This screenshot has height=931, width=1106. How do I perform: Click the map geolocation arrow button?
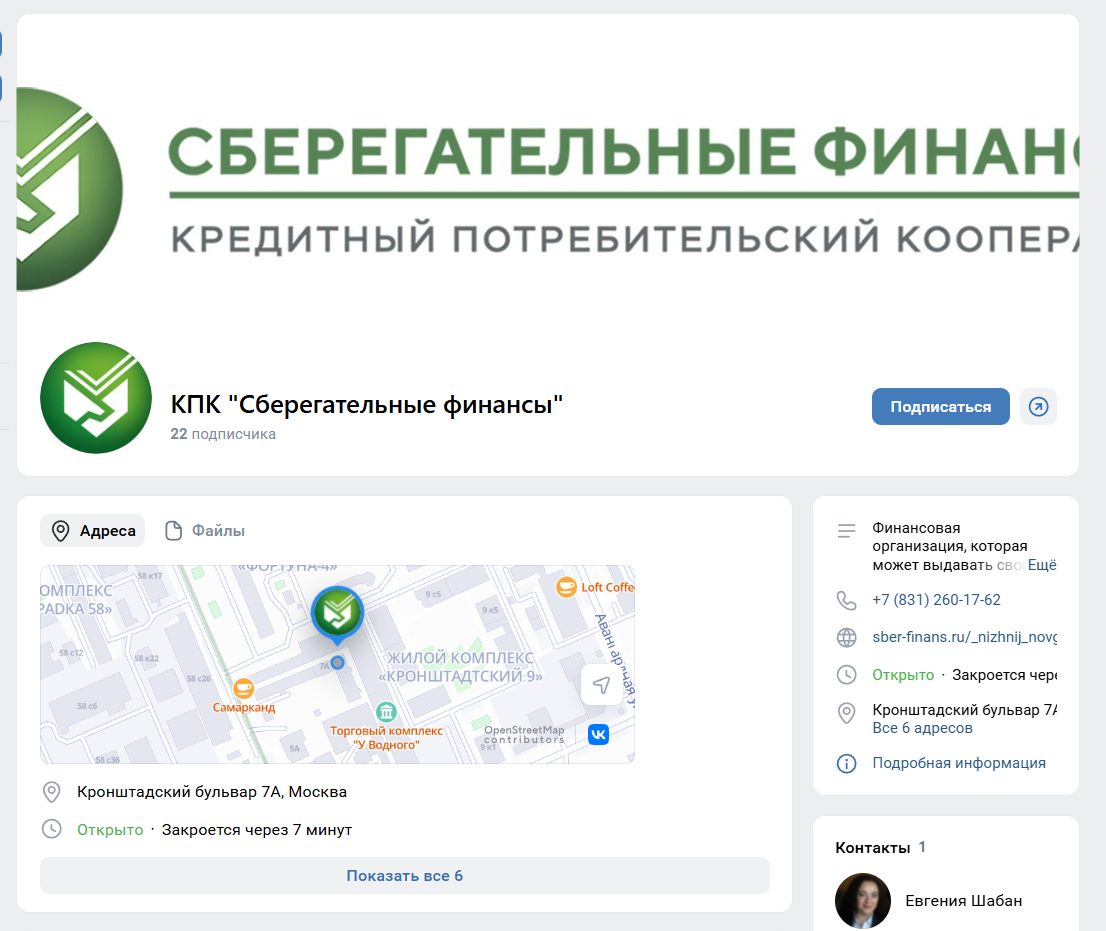coord(601,685)
